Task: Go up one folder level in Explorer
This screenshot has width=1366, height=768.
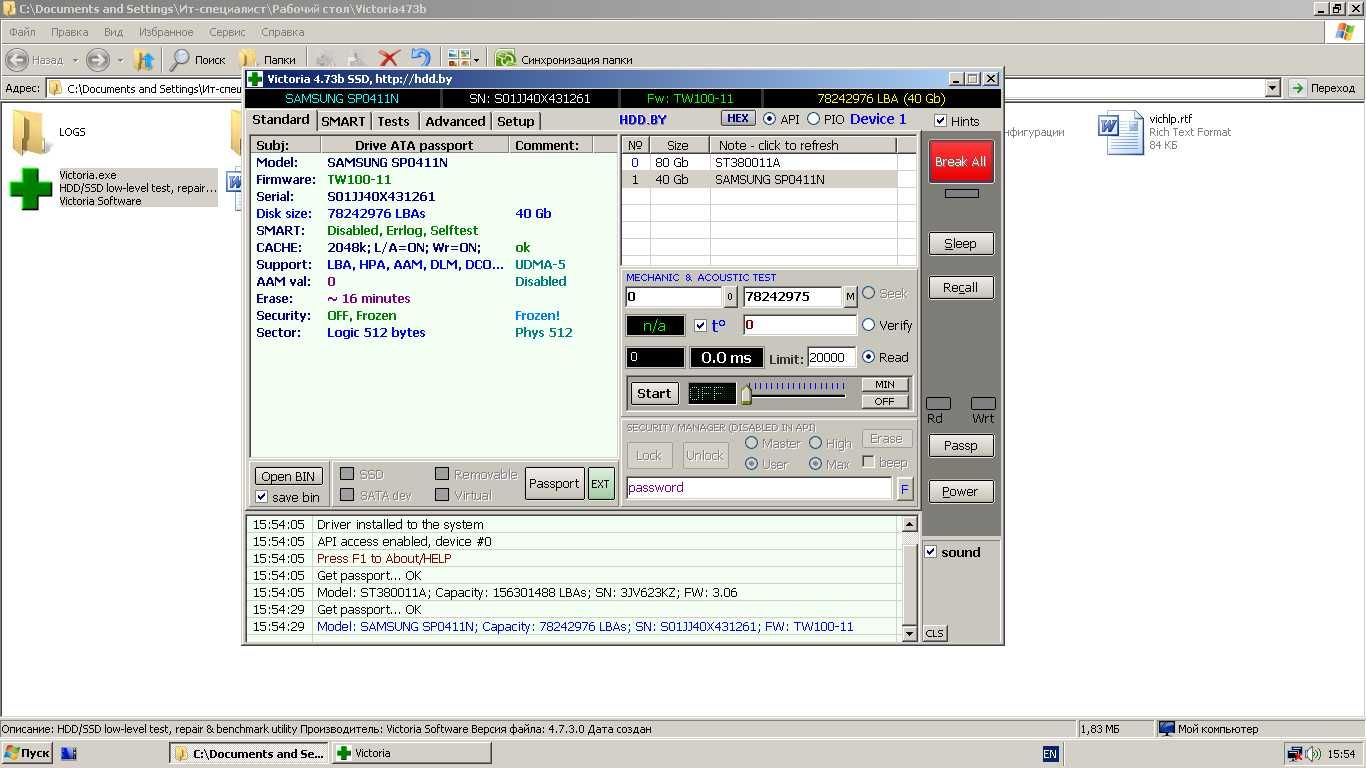Action: click(x=144, y=60)
